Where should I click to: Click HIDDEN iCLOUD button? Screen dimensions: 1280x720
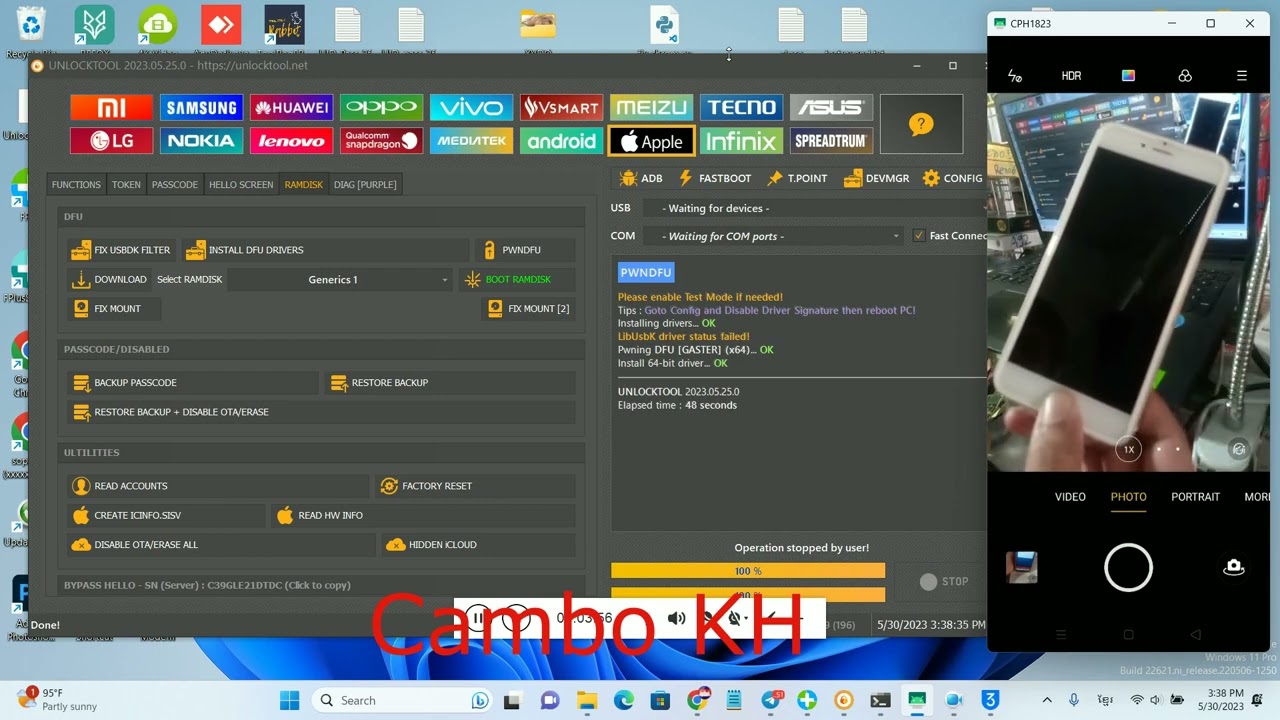coord(480,545)
